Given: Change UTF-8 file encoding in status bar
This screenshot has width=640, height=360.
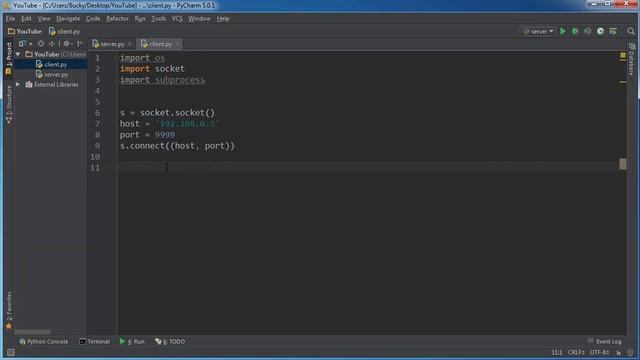Looking at the screenshot, I should coord(599,352).
